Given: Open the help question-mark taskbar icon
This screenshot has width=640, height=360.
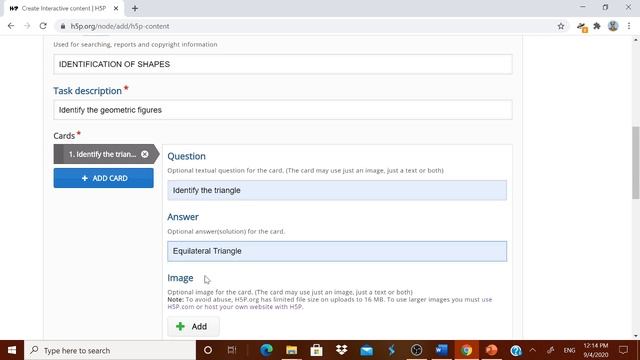Looking at the screenshot, I should [x=516, y=350].
